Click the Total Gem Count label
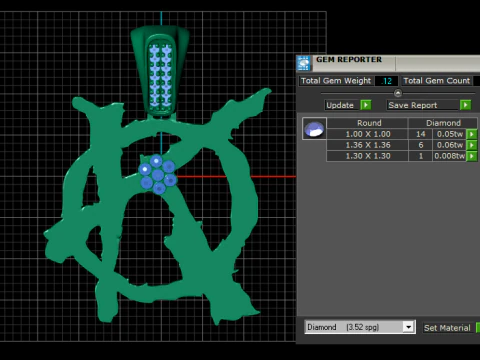This screenshot has height=360, width=480. point(436,81)
